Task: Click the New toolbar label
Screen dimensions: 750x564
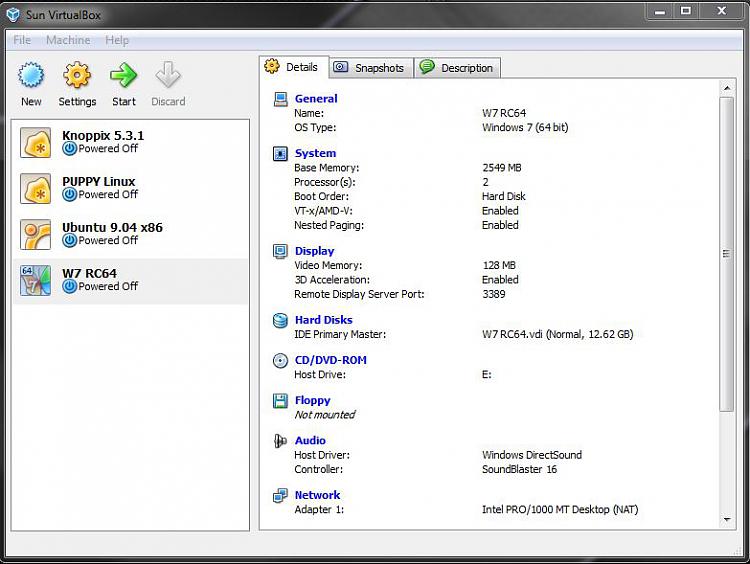Action: (31, 101)
